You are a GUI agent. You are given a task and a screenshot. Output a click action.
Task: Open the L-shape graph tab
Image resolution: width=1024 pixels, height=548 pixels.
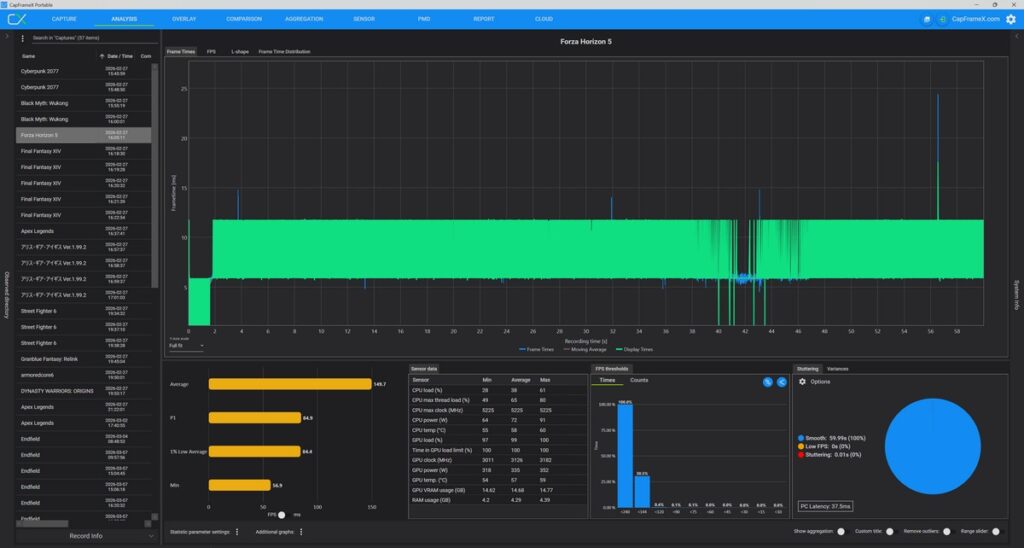click(x=240, y=51)
